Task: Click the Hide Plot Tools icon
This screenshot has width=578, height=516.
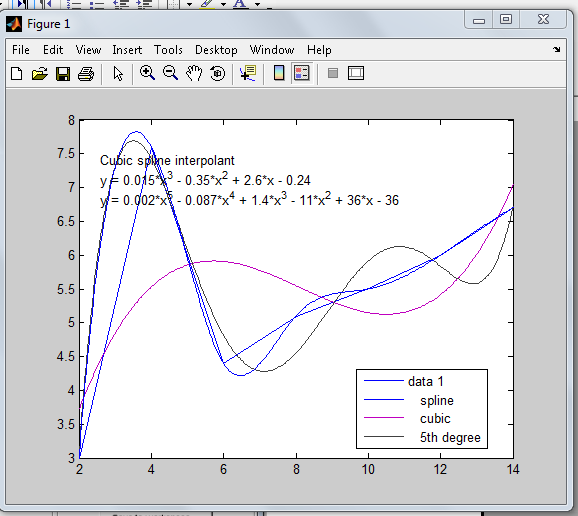Action: tap(333, 73)
